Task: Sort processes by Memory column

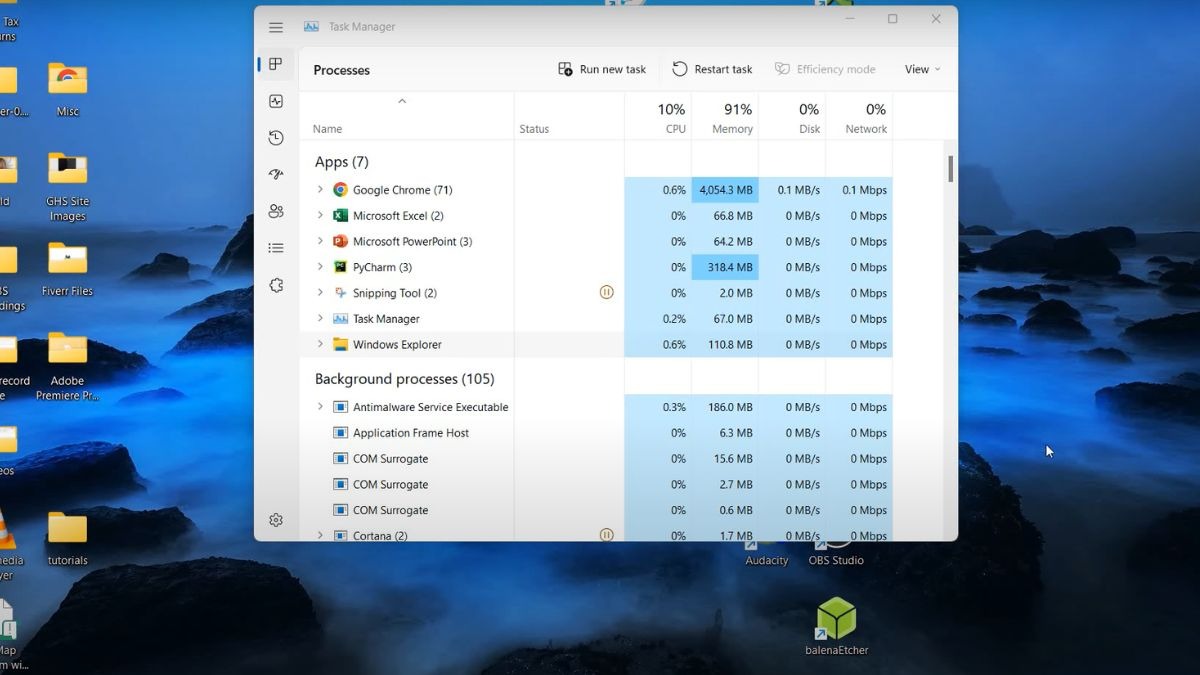Action: point(725,117)
